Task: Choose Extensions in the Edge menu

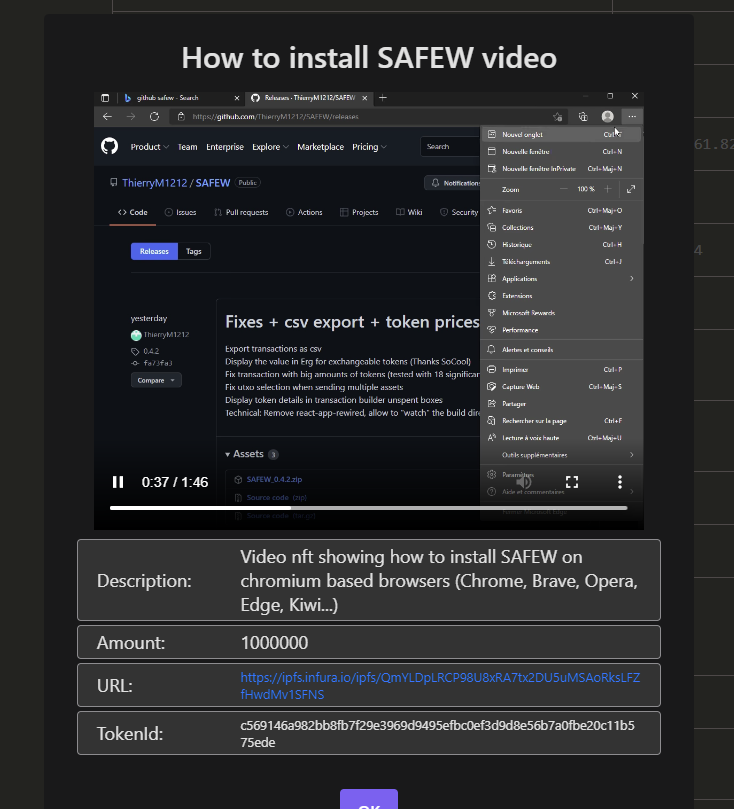Action: point(562,296)
